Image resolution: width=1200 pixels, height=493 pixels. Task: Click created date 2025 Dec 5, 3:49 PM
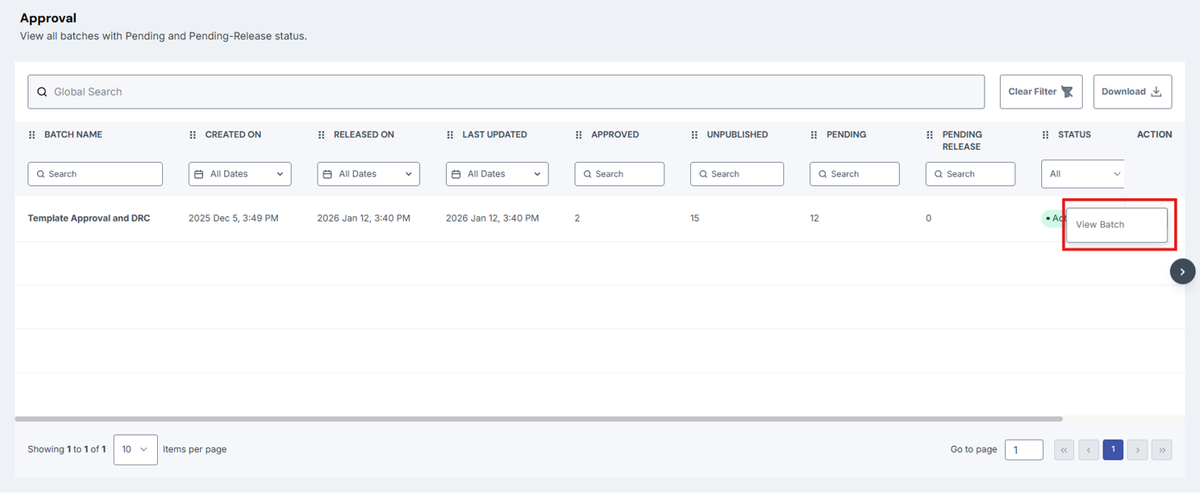tap(234, 218)
